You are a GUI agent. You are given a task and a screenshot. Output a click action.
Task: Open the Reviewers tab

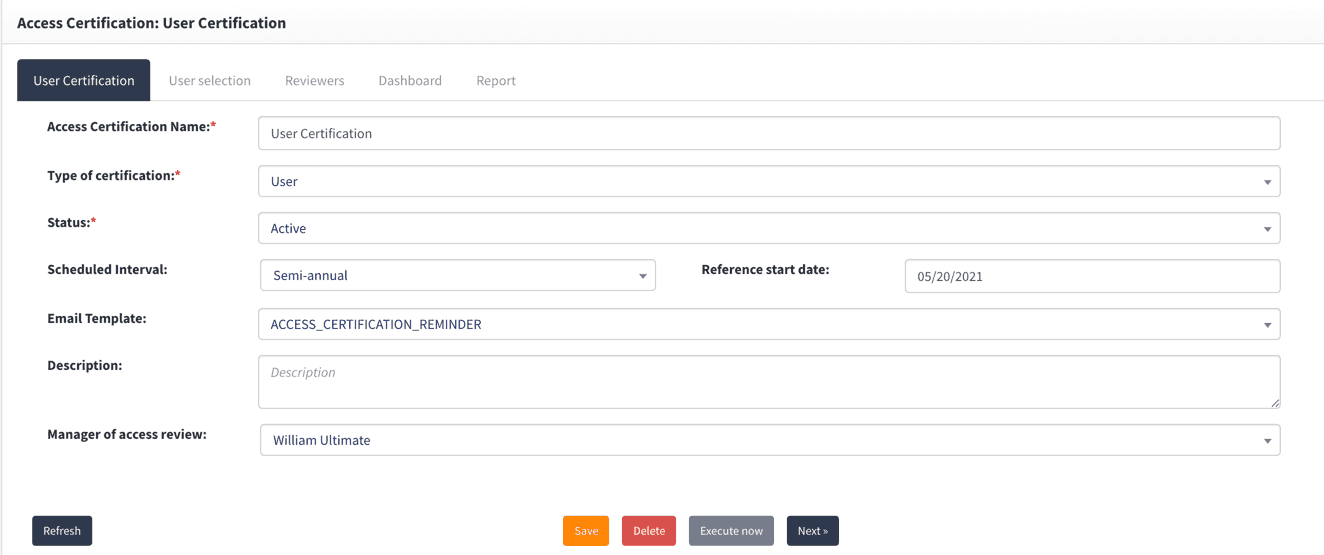[x=314, y=81]
